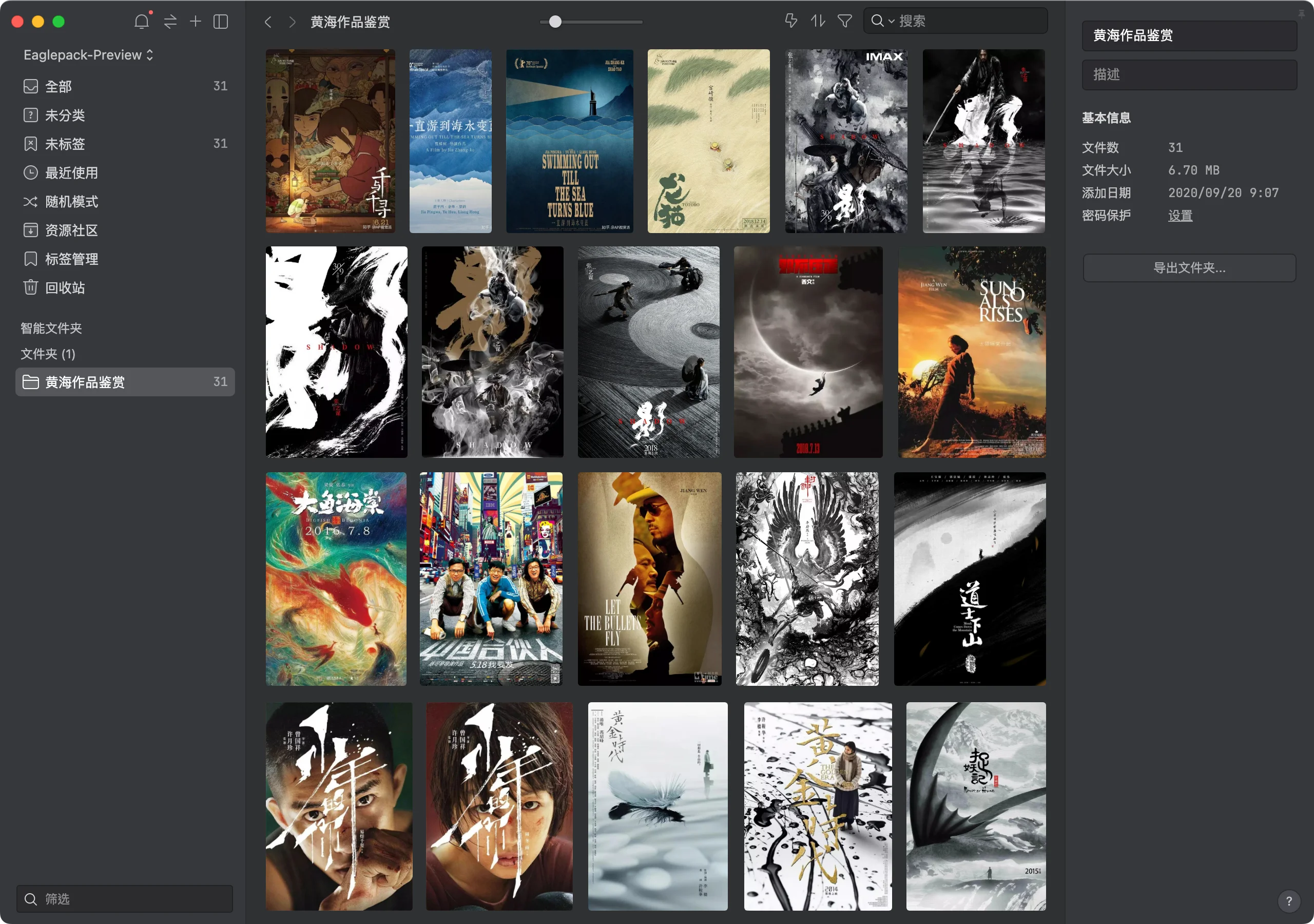Open 回收站 trash in the sidebar

(x=125, y=287)
